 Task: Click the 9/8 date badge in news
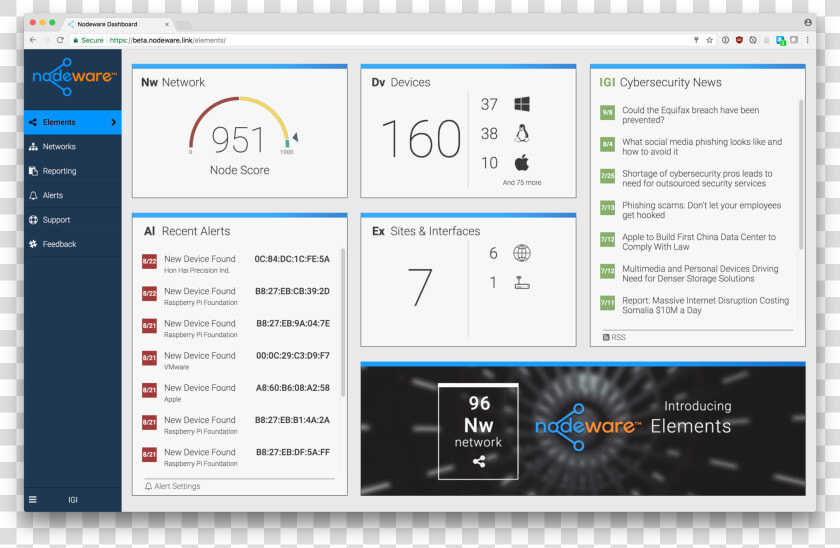[607, 112]
